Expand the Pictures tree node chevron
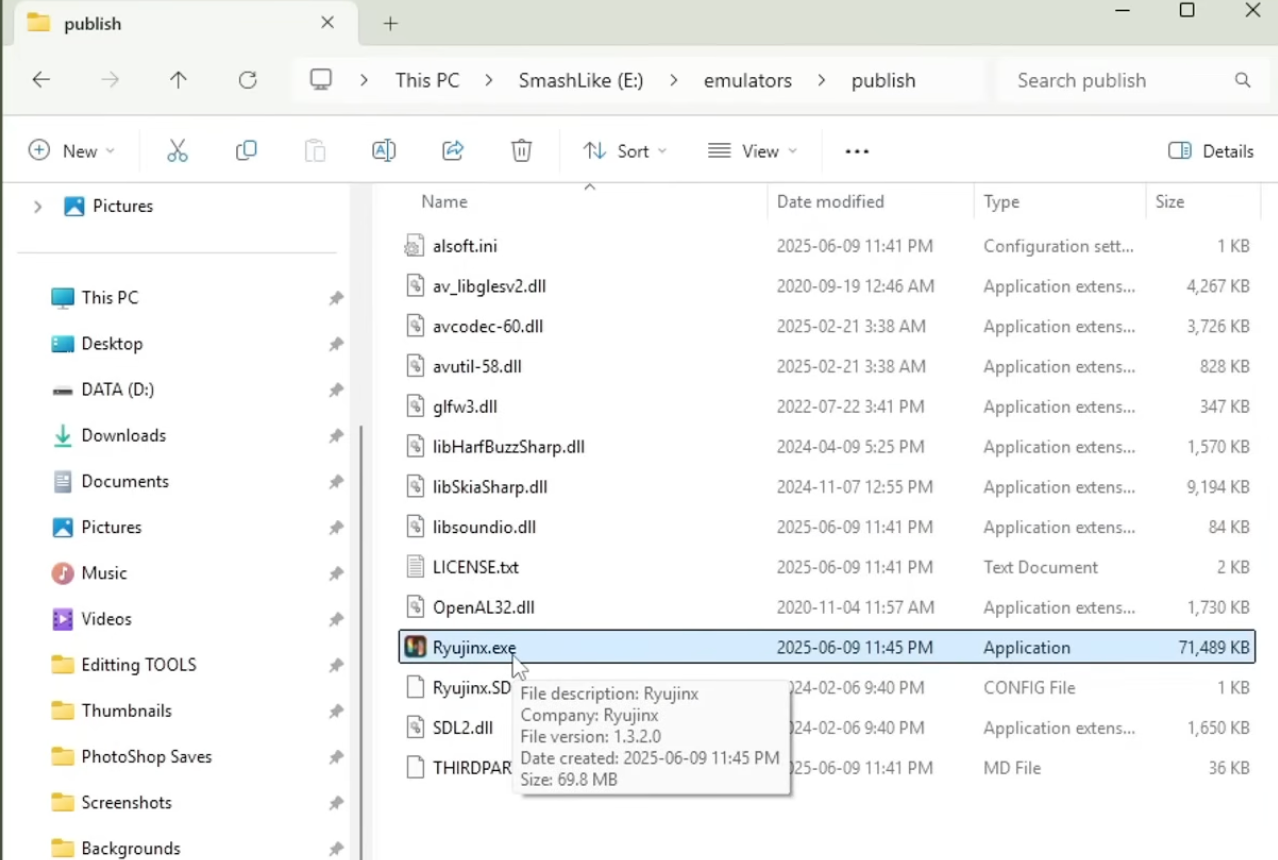Screen dimensions: 1278x860 click(x=37, y=206)
